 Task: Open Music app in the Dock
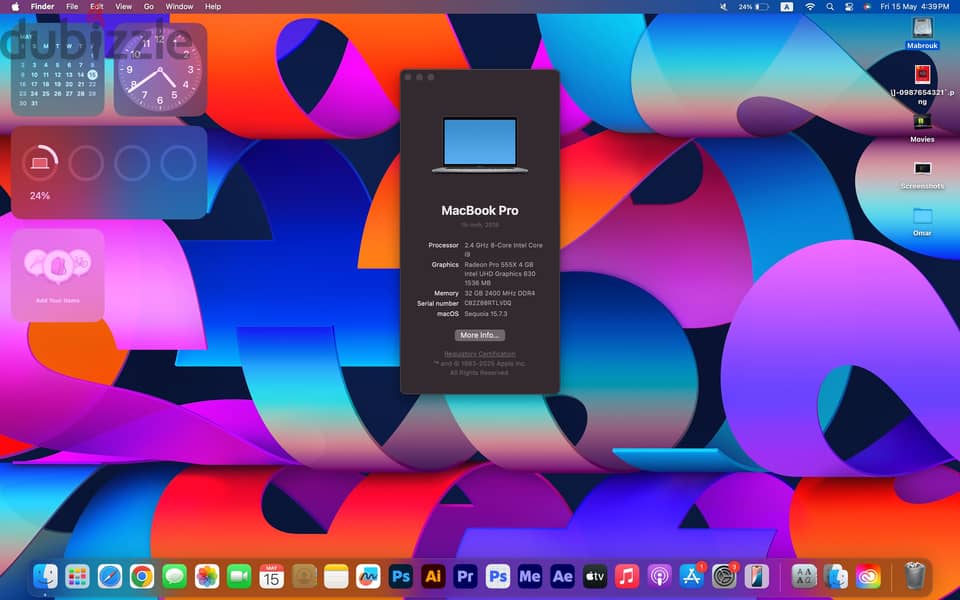click(626, 576)
